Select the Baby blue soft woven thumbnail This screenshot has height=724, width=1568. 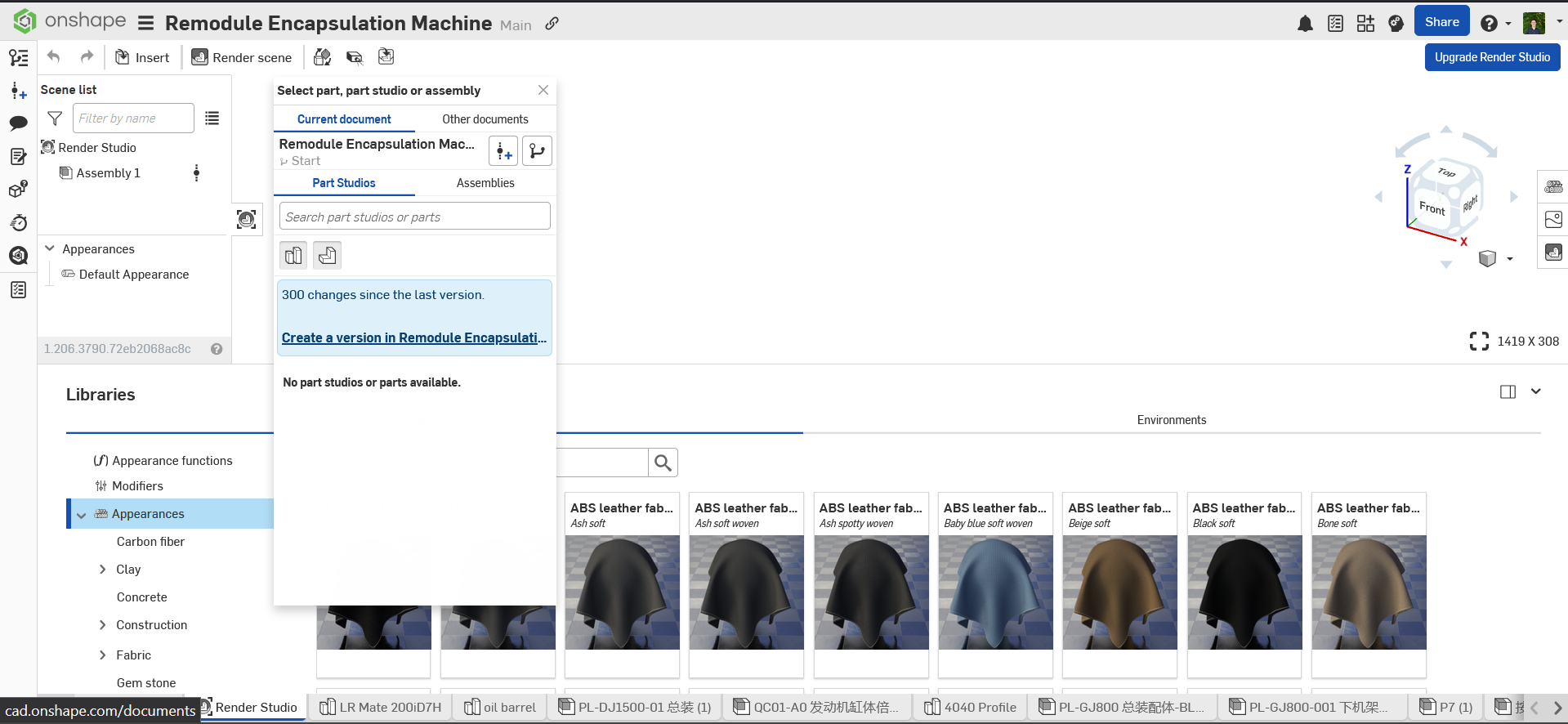click(995, 592)
